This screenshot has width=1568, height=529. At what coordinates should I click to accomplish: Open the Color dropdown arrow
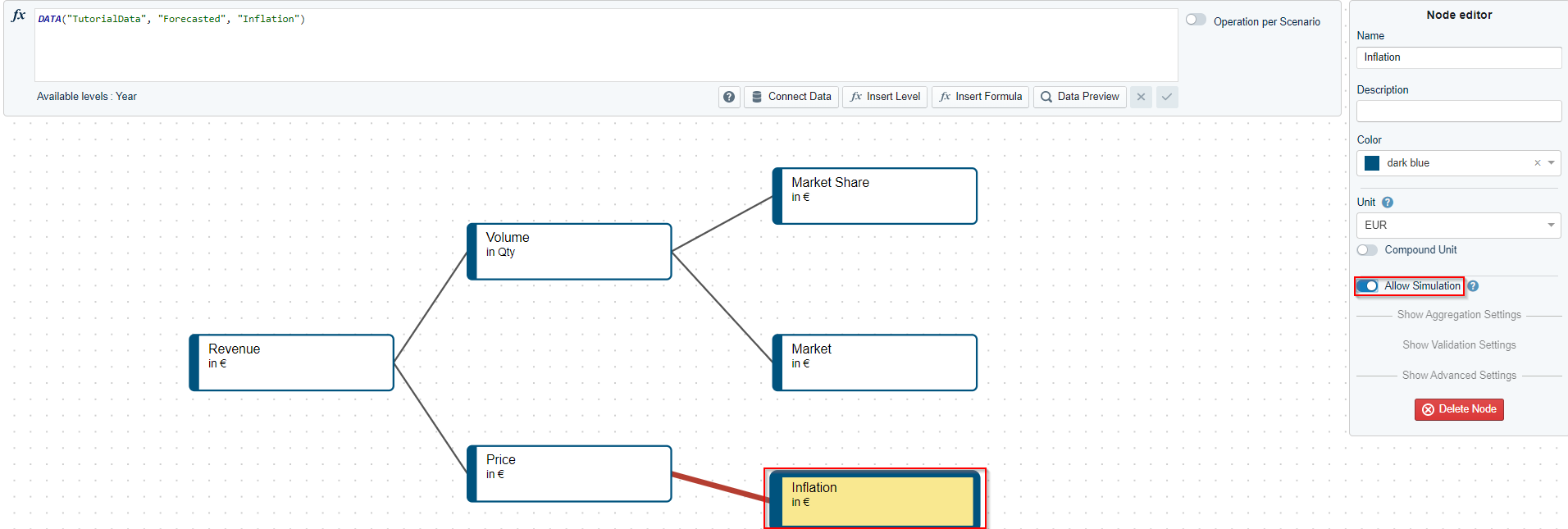[1551, 163]
